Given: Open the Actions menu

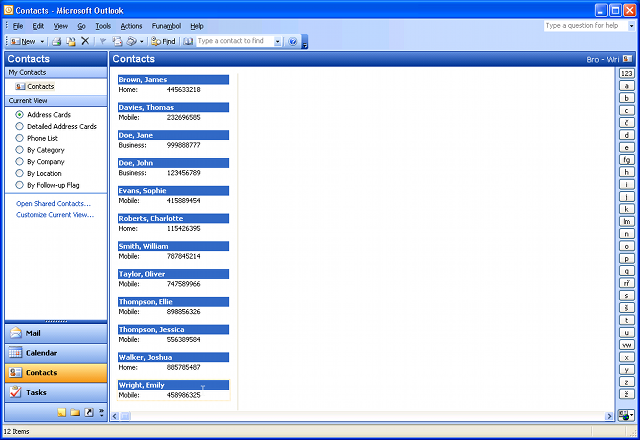Looking at the screenshot, I should (131, 26).
